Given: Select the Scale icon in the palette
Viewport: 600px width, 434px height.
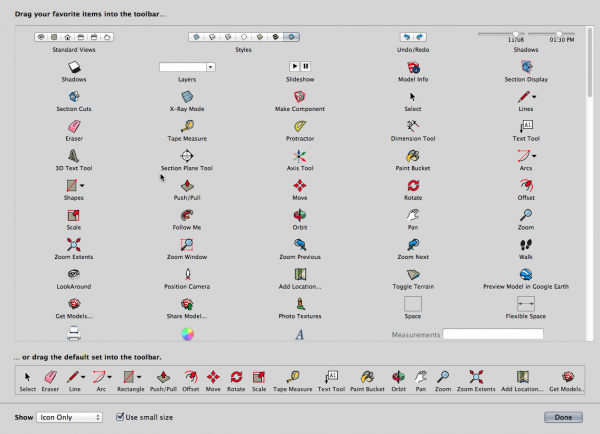Looking at the screenshot, I should [x=73, y=215].
